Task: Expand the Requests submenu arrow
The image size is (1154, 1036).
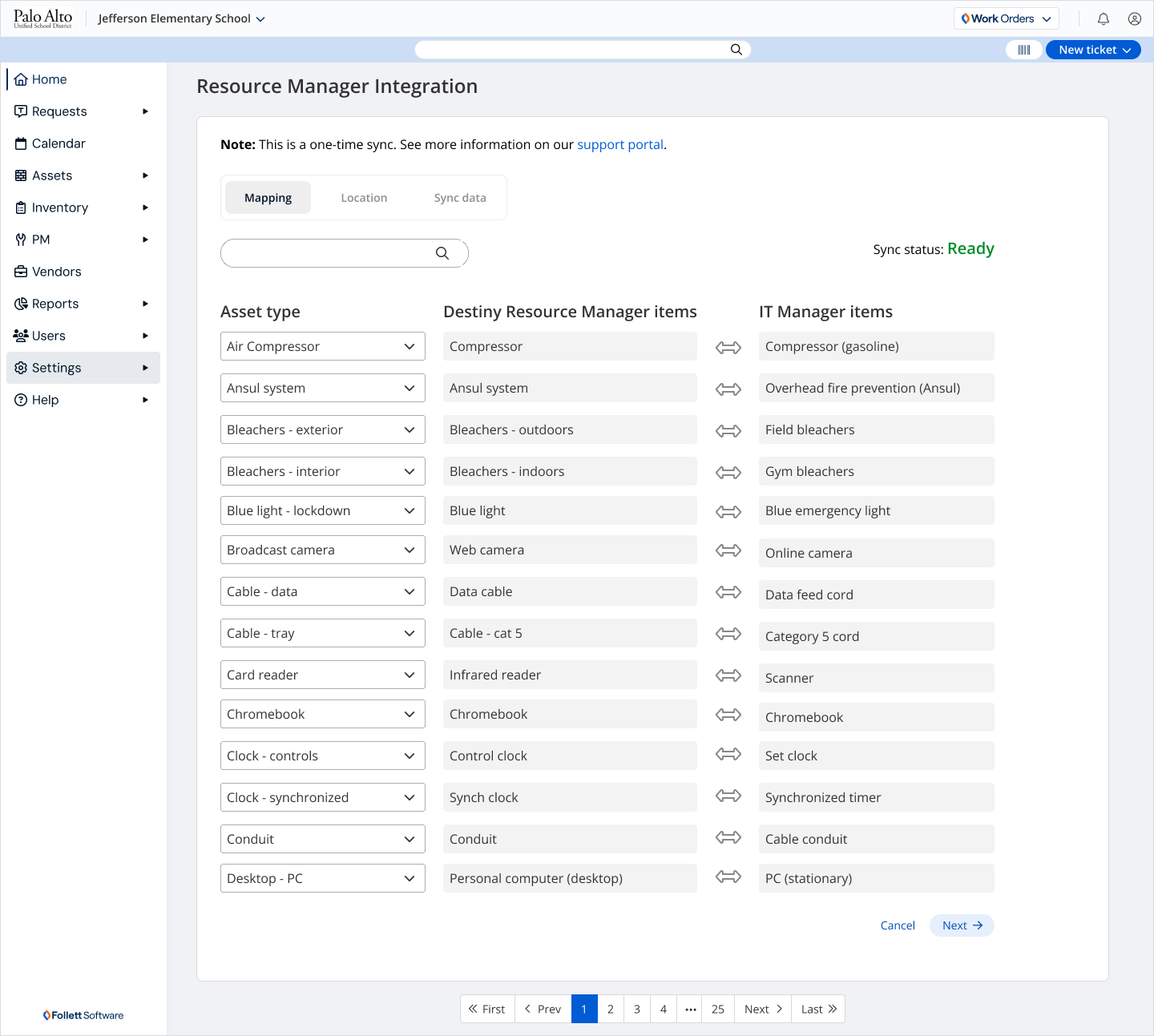Action: [x=145, y=111]
